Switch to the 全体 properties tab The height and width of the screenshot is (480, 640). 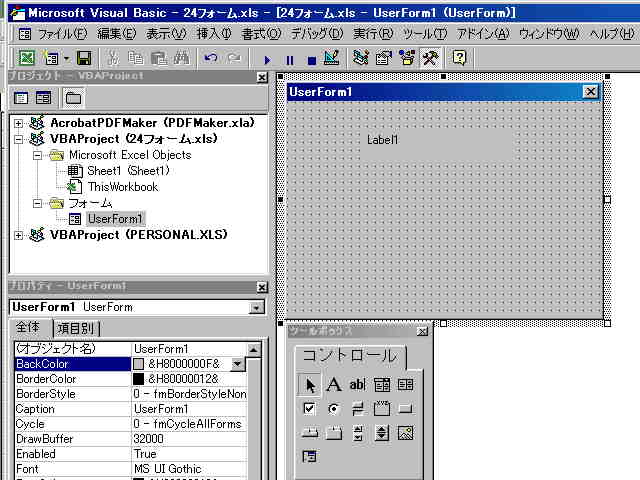tap(28, 328)
